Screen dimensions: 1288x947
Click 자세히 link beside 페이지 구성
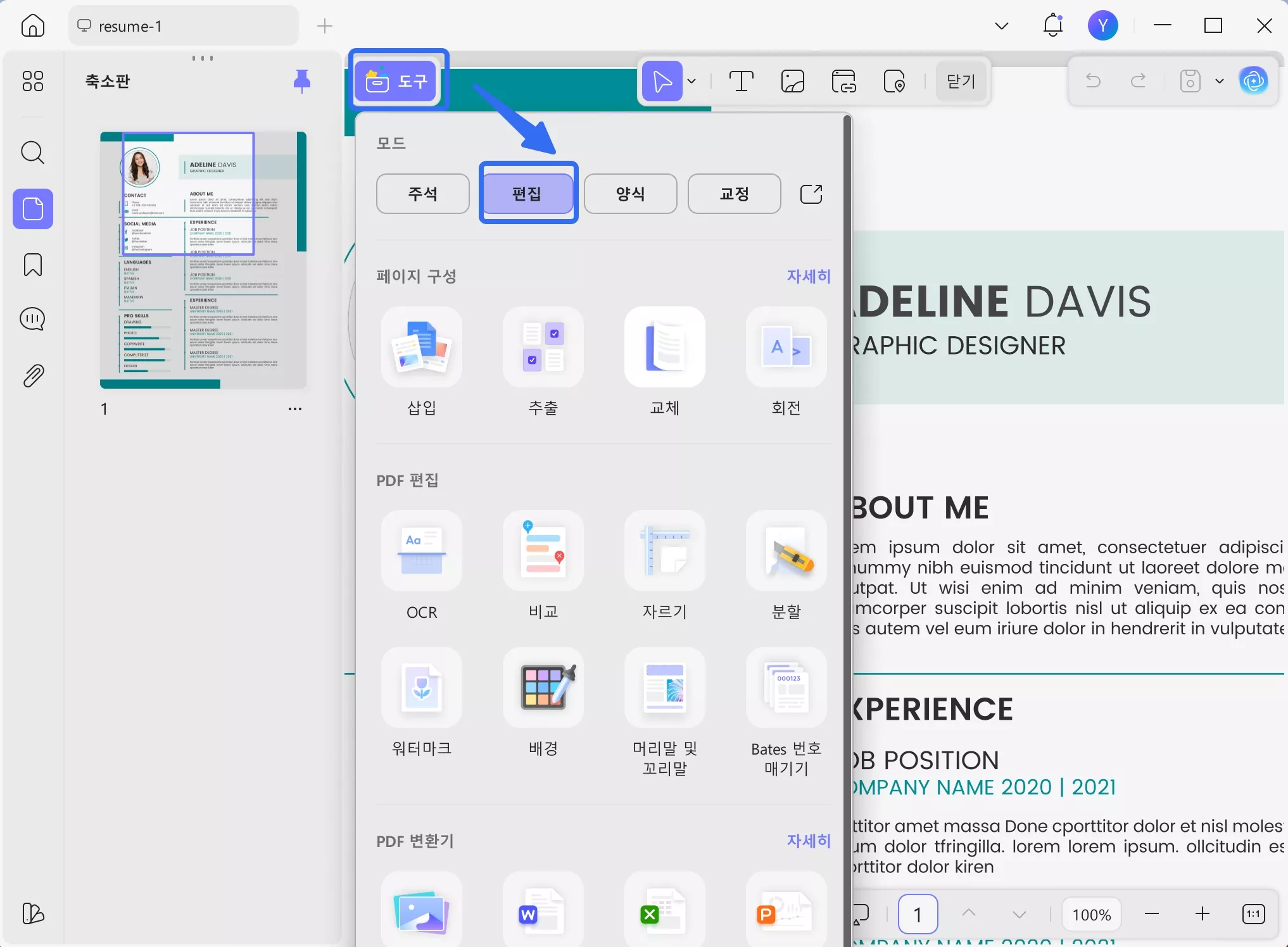pos(808,276)
